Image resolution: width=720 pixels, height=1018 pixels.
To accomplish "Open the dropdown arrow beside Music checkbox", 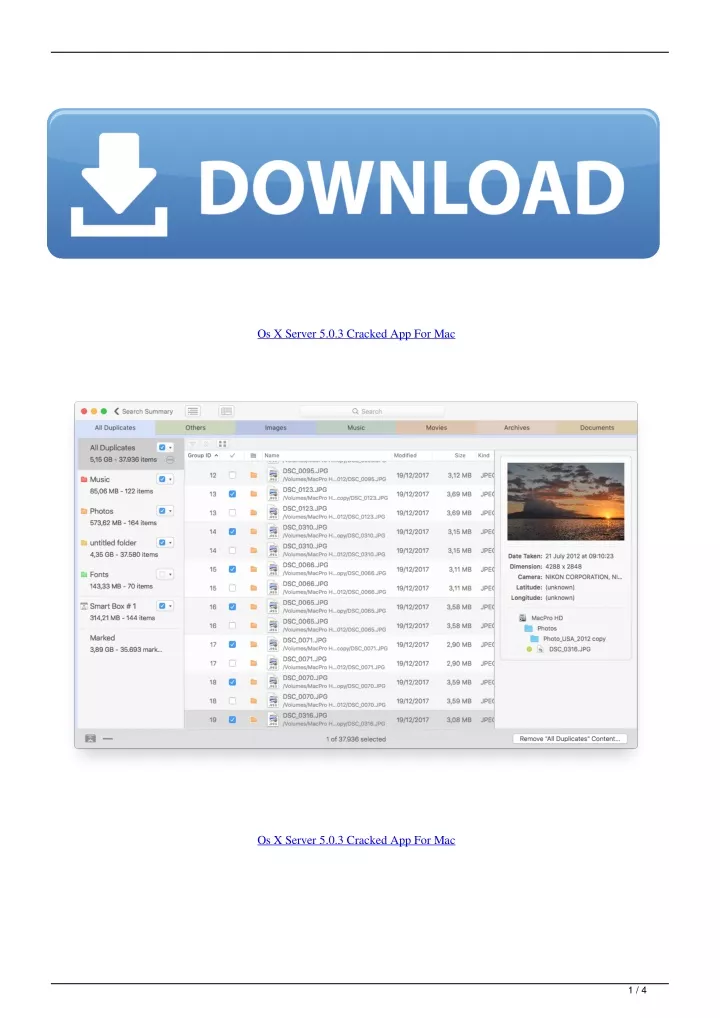I will pyautogui.click(x=170, y=479).
